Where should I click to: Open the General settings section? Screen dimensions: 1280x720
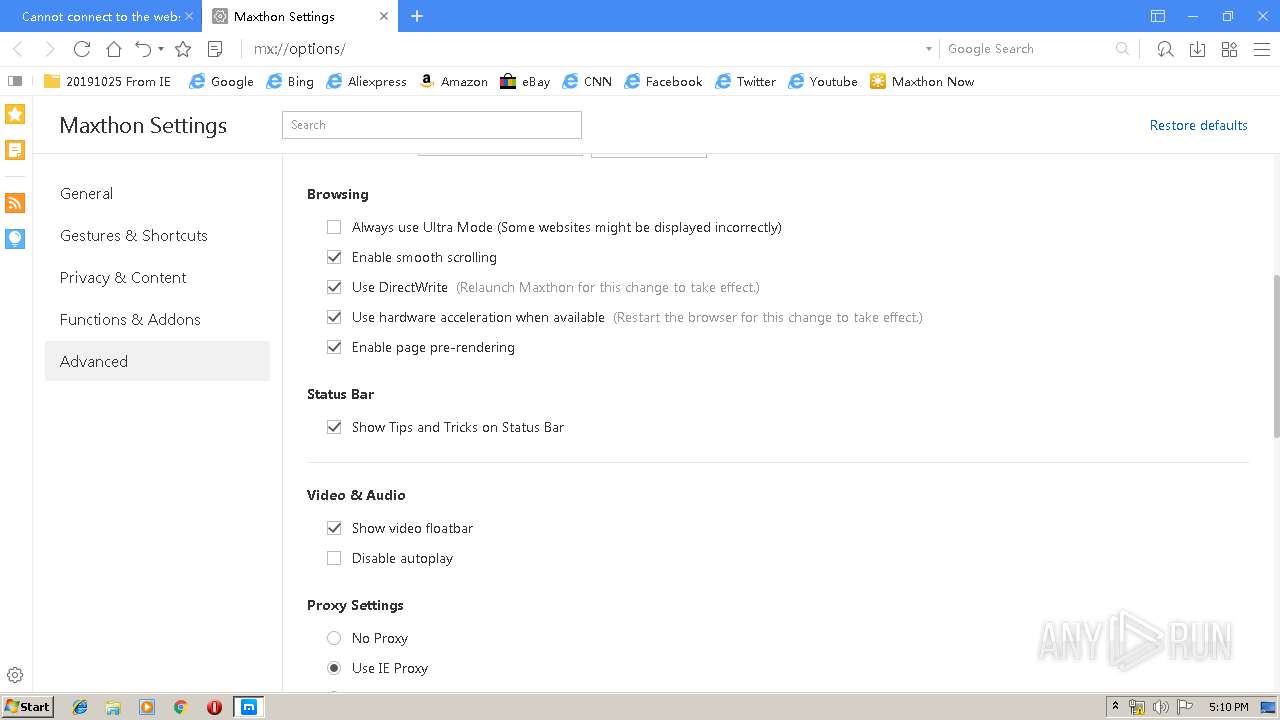click(x=157, y=194)
